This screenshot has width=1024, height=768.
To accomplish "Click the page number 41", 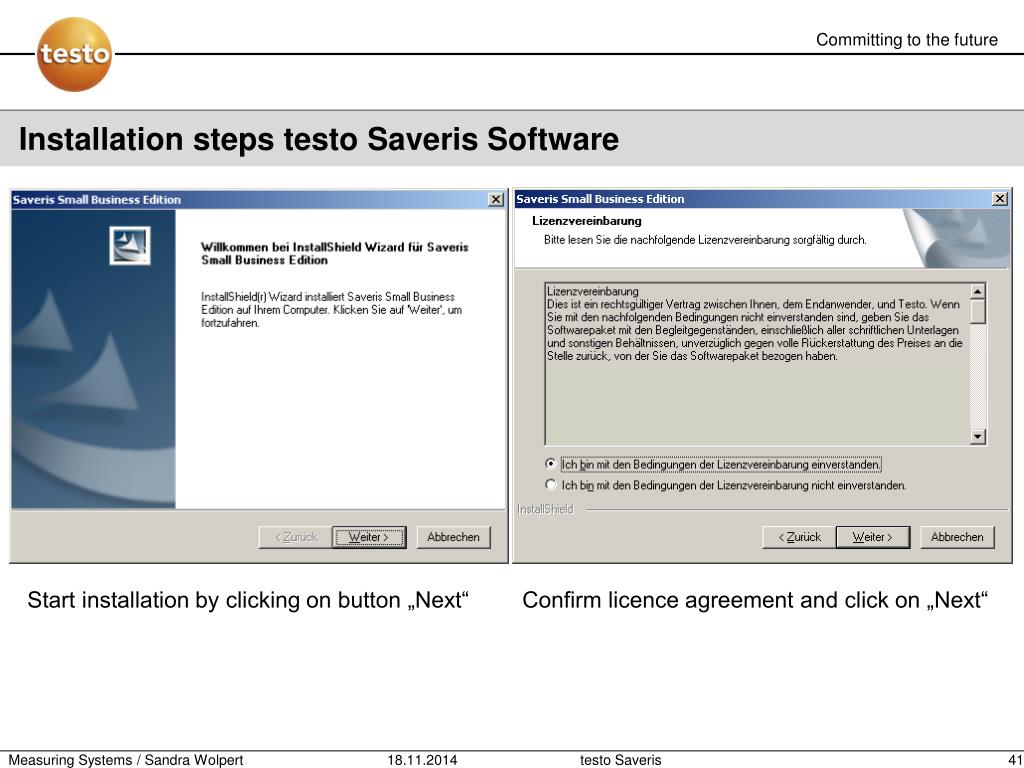I will coord(1016,760).
